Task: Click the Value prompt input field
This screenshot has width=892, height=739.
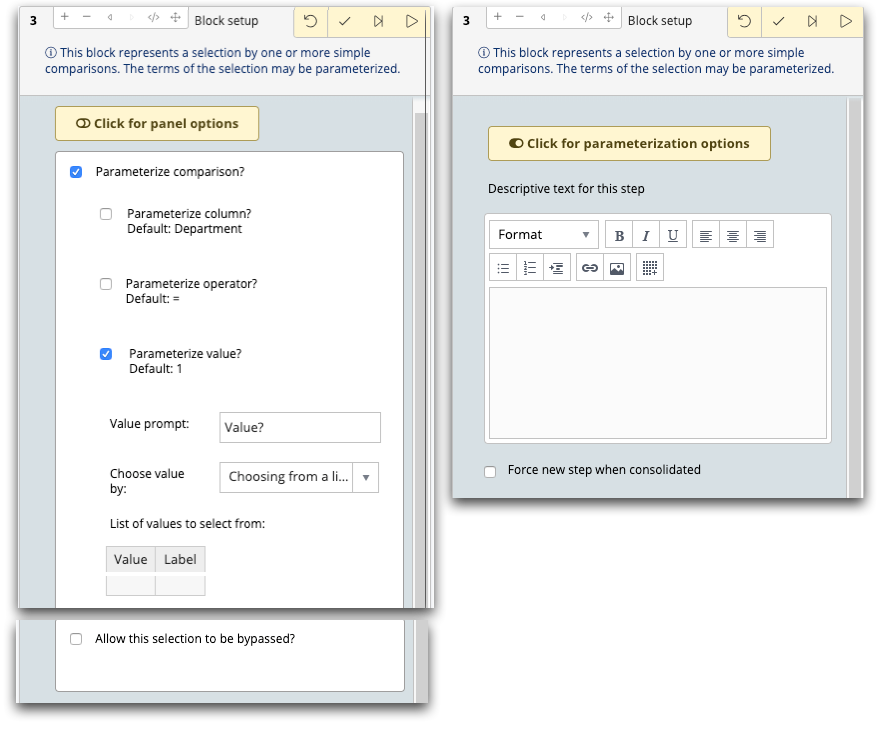Action: click(x=300, y=427)
